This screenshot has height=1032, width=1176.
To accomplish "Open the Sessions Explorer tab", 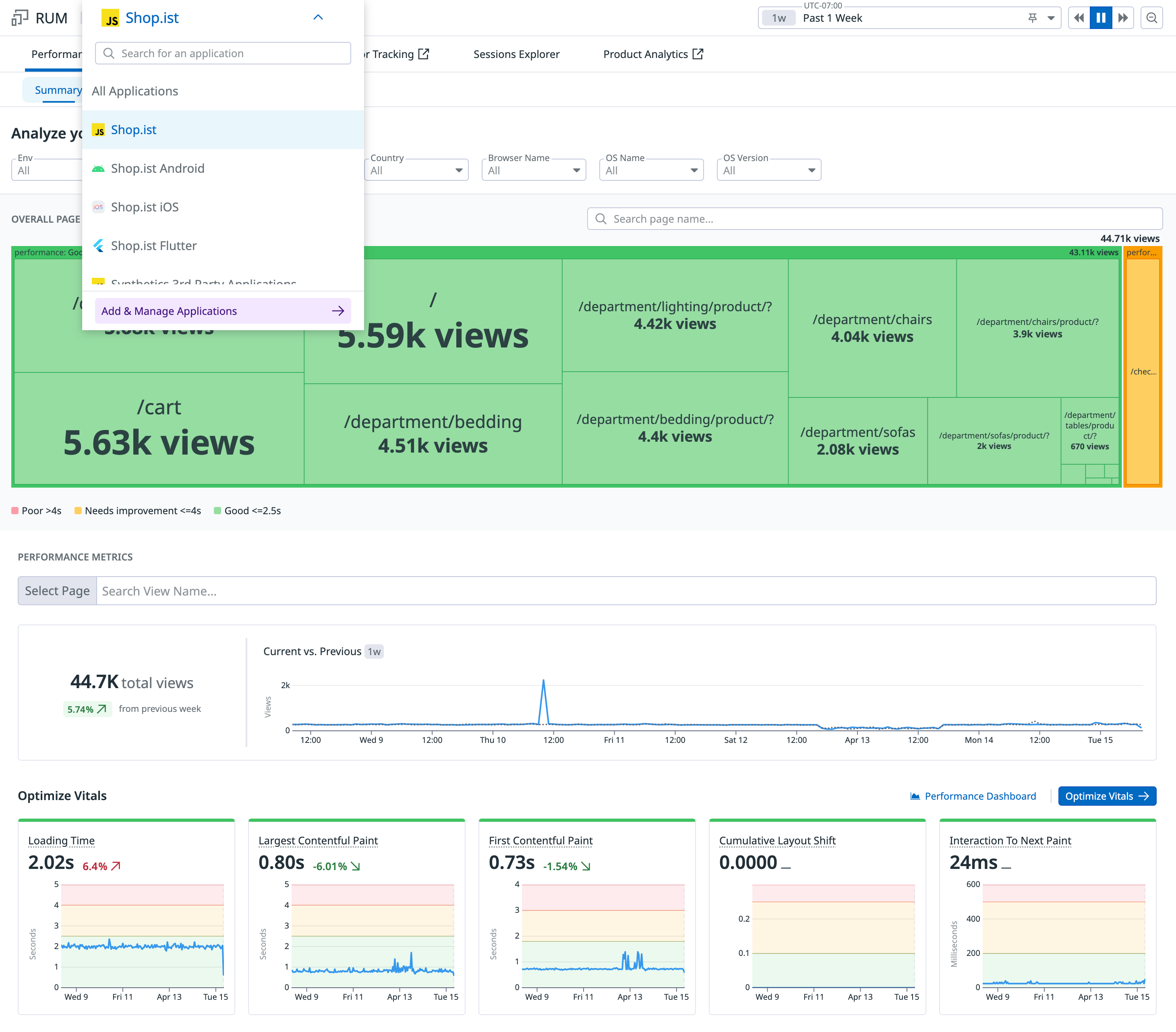I will tap(516, 54).
